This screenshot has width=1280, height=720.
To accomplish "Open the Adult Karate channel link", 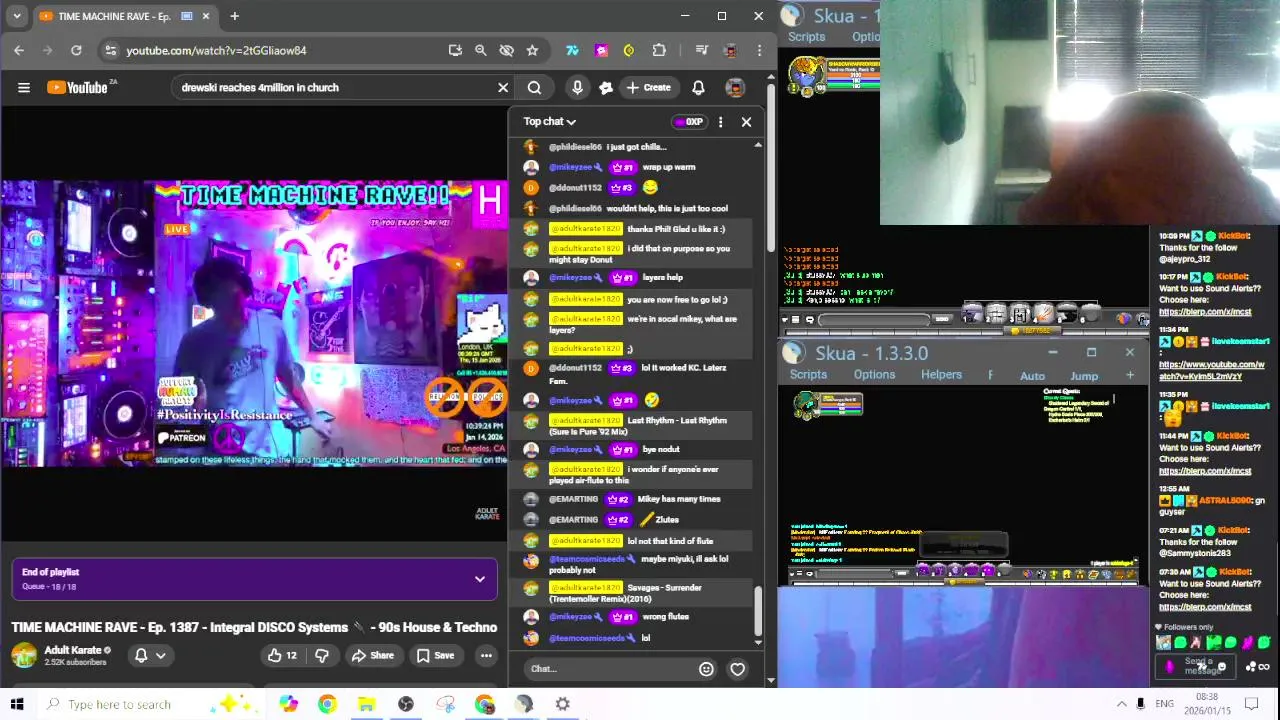I will pos(72,650).
